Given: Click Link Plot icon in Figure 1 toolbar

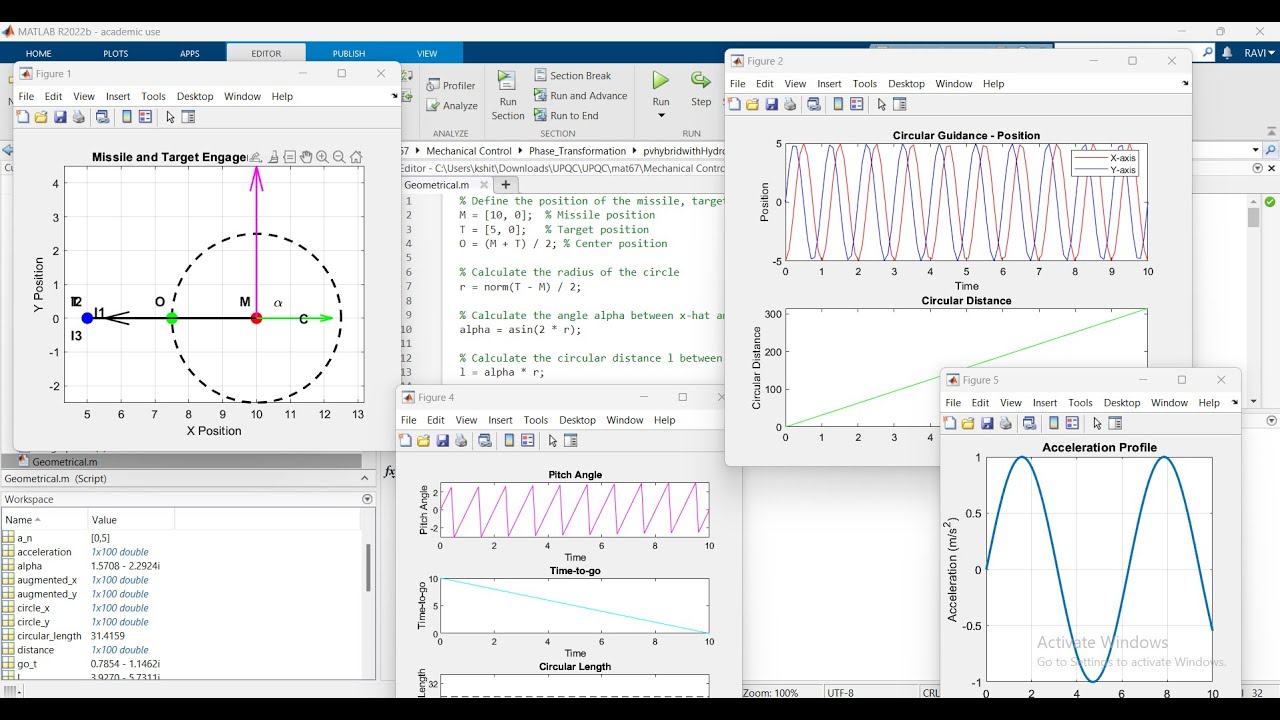Looking at the screenshot, I should [102, 117].
